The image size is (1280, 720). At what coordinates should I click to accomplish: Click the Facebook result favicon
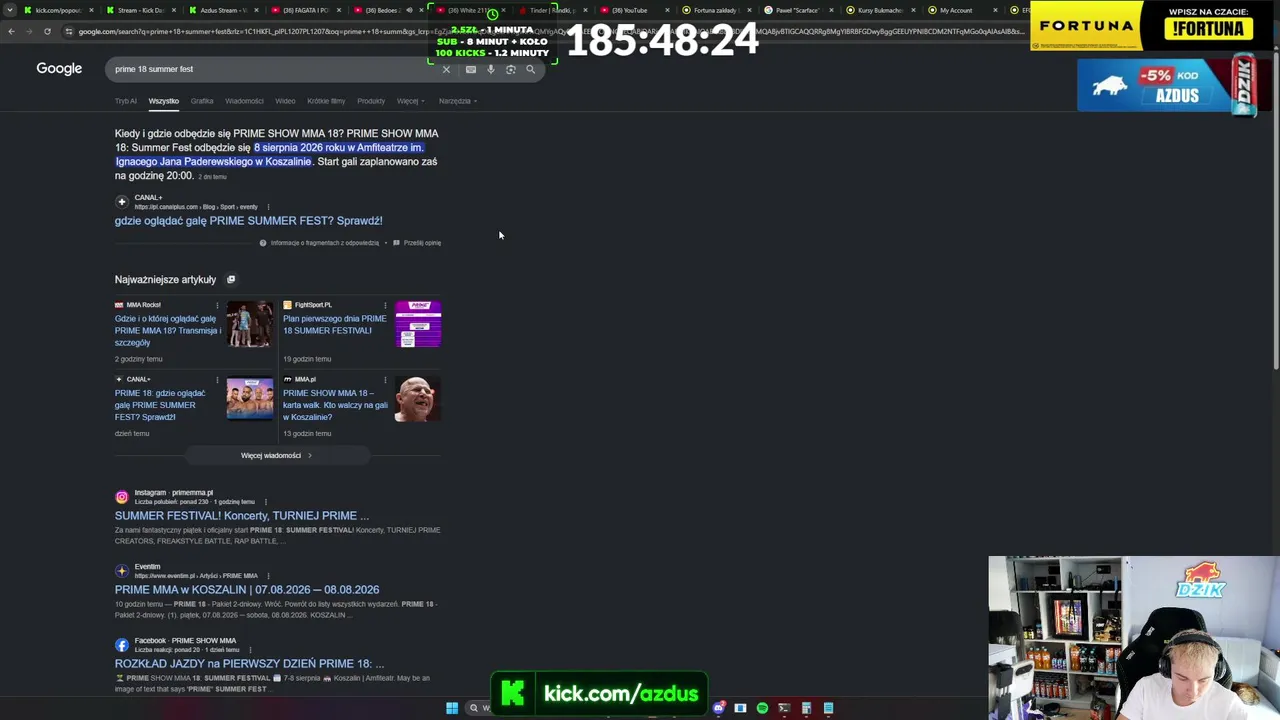pyautogui.click(x=122, y=645)
